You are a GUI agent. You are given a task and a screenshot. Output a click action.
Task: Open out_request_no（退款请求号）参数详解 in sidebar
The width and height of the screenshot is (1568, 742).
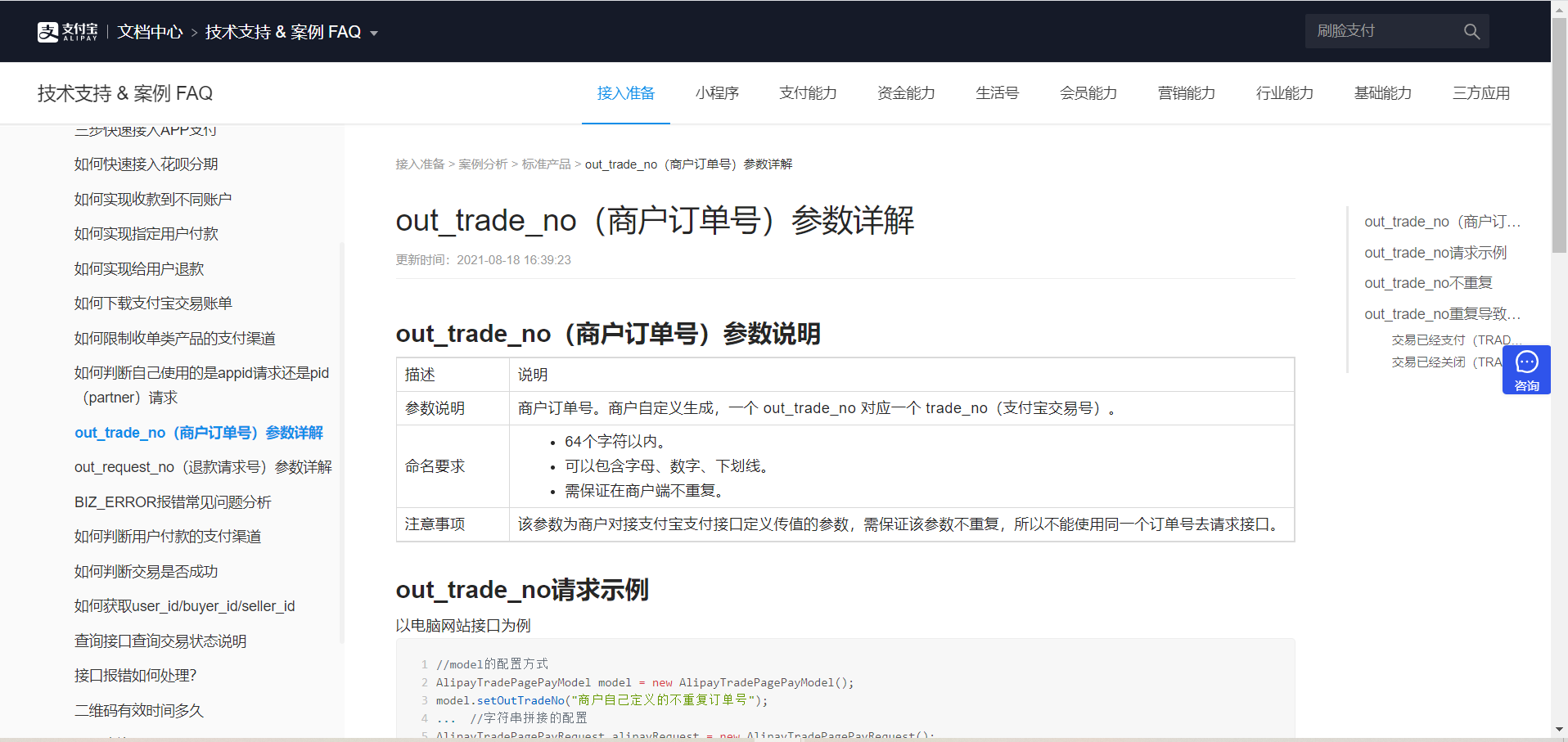pyautogui.click(x=203, y=467)
